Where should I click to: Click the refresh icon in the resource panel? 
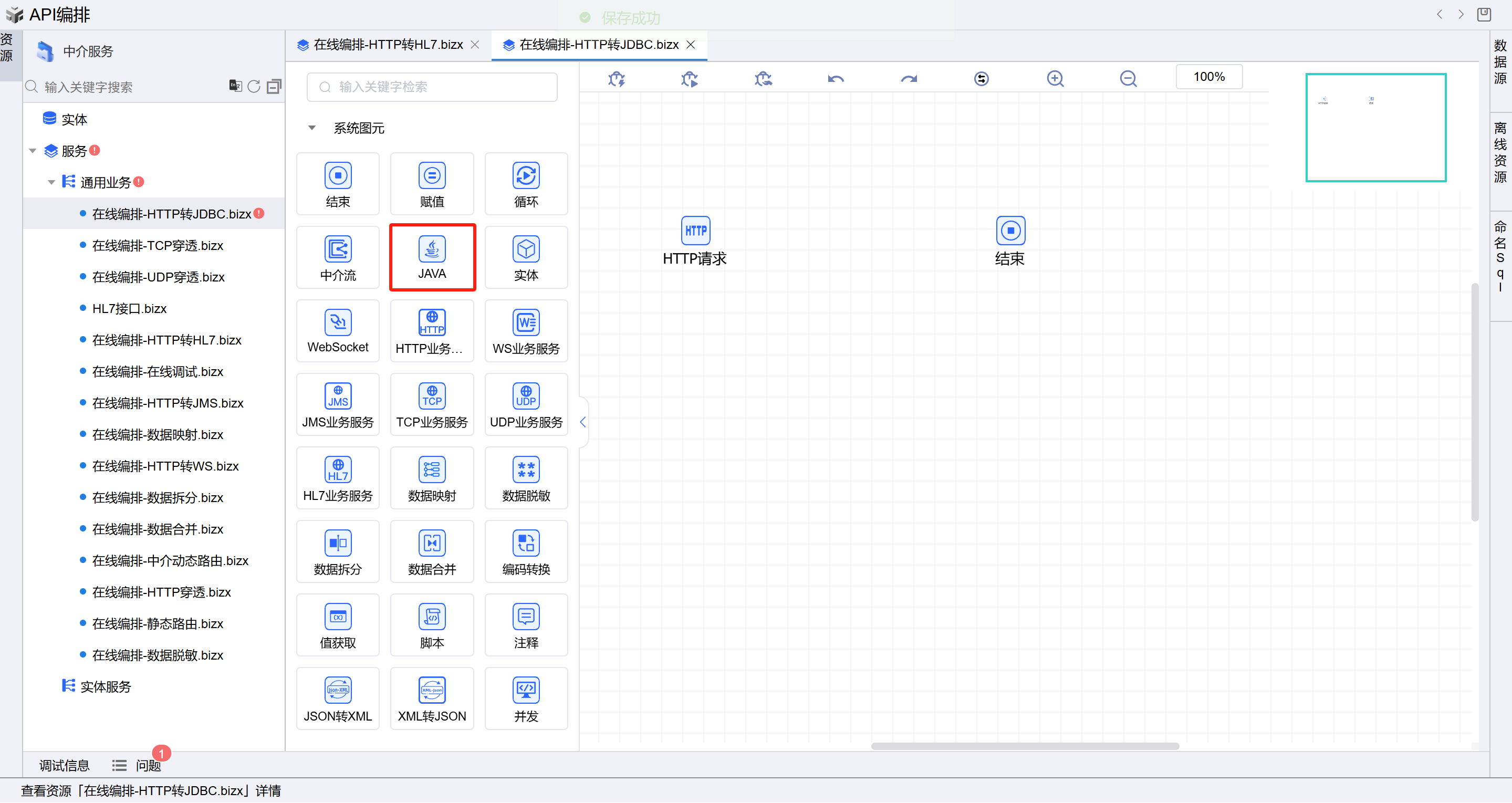click(254, 86)
